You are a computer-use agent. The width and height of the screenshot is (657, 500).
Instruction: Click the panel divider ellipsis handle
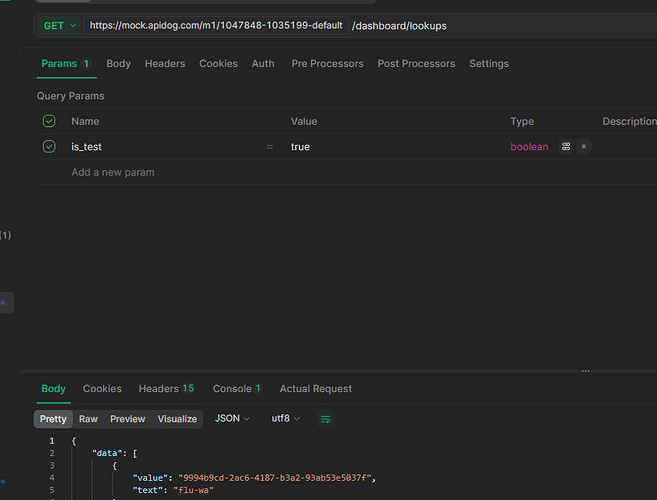tap(585, 371)
